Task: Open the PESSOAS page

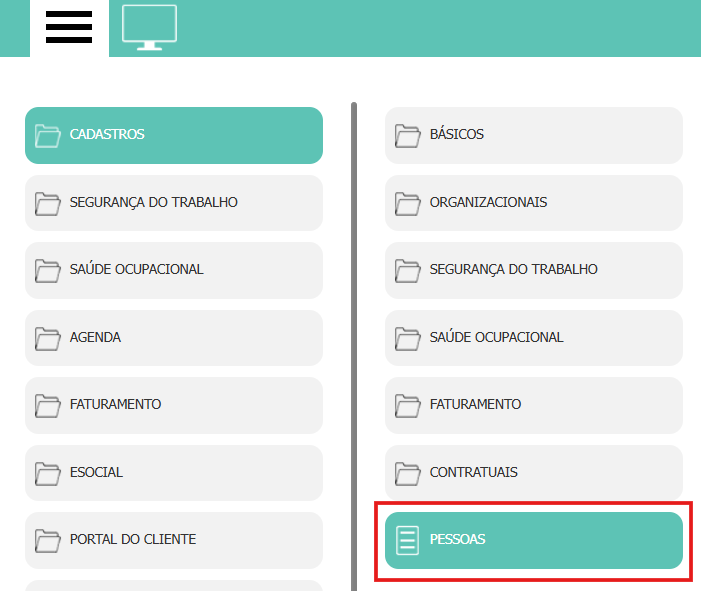Action: [x=534, y=540]
